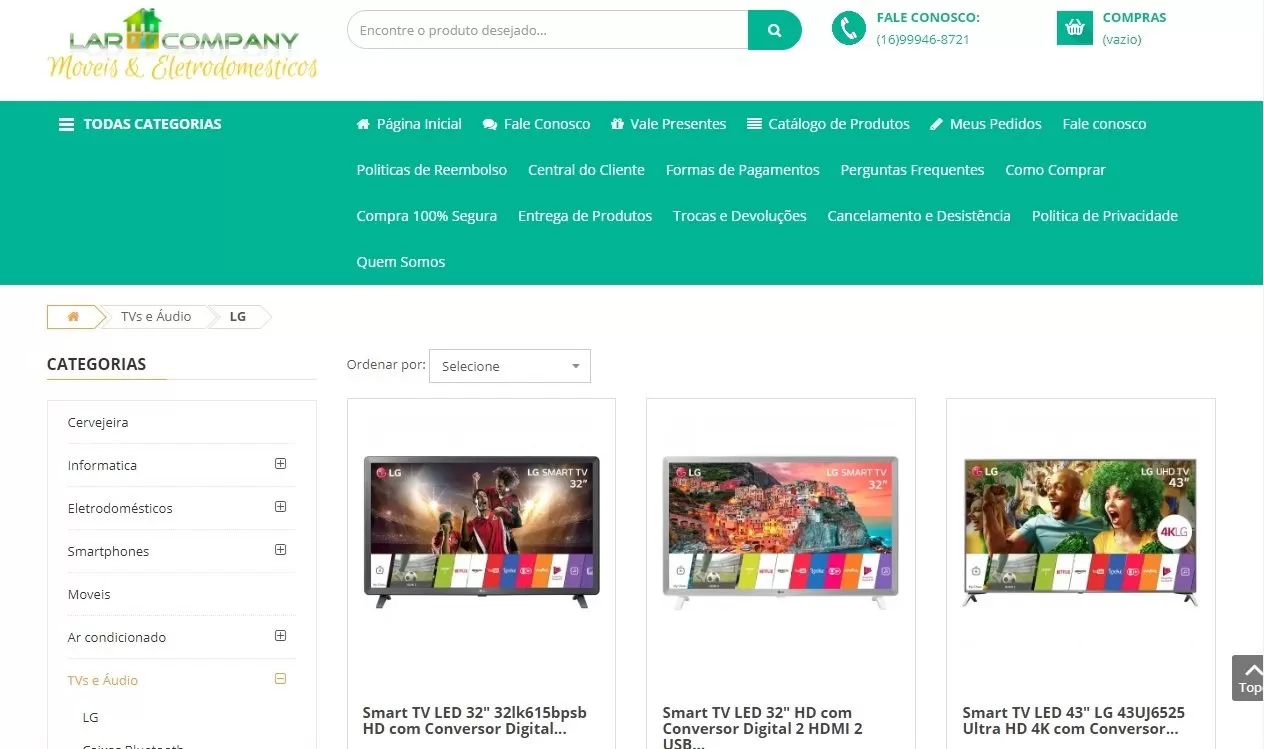The width and height of the screenshot is (1264, 749).
Task: Open Cancelamento e Desistência
Action: [919, 216]
